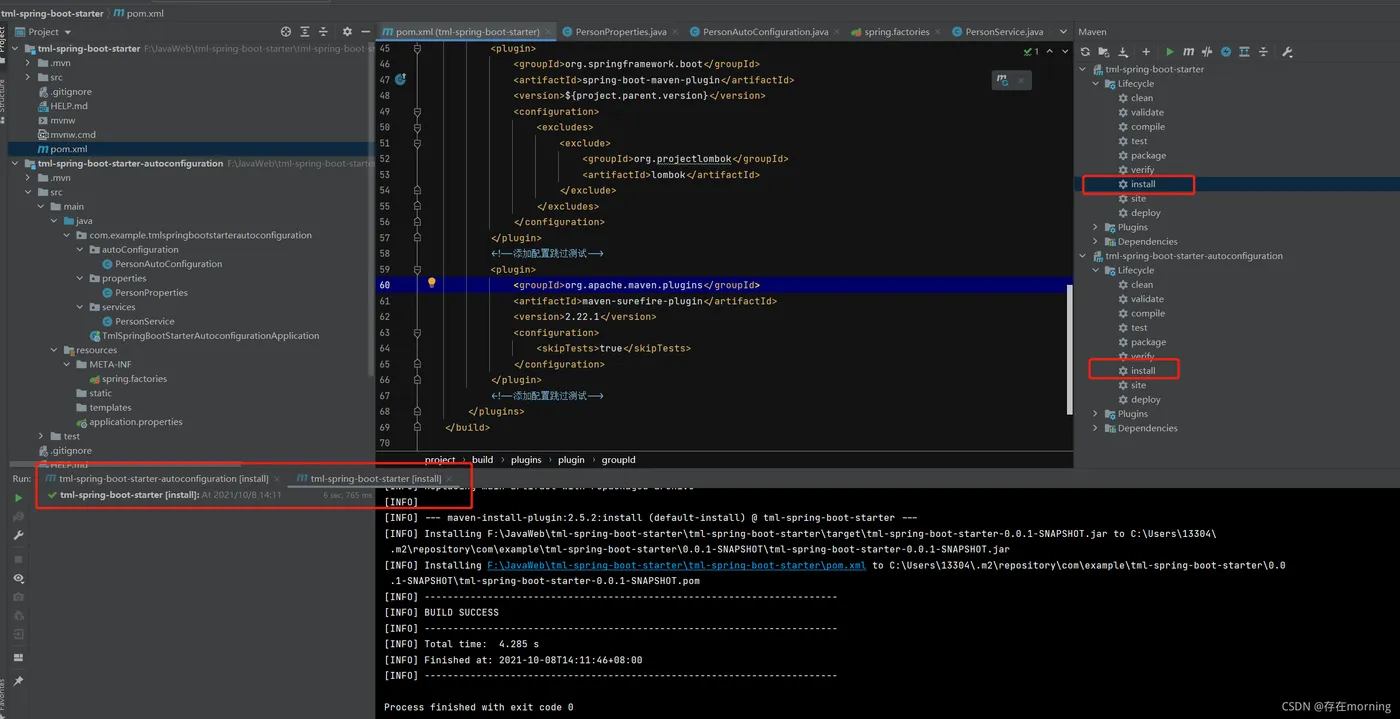Viewport: 1400px width, 719px height.
Task: Click 'plugins' breadcrumb in editor
Action: 526,460
